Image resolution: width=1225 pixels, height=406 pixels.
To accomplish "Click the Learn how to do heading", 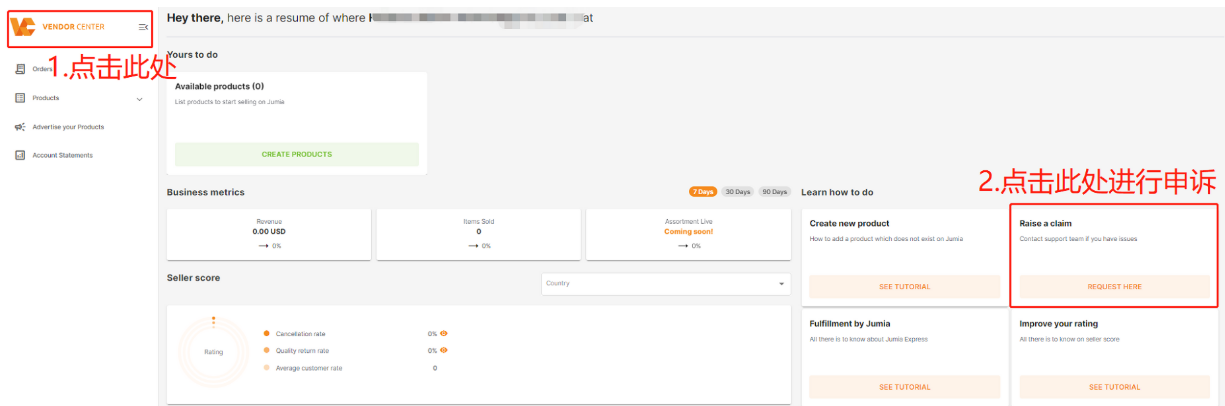I will click(838, 192).
